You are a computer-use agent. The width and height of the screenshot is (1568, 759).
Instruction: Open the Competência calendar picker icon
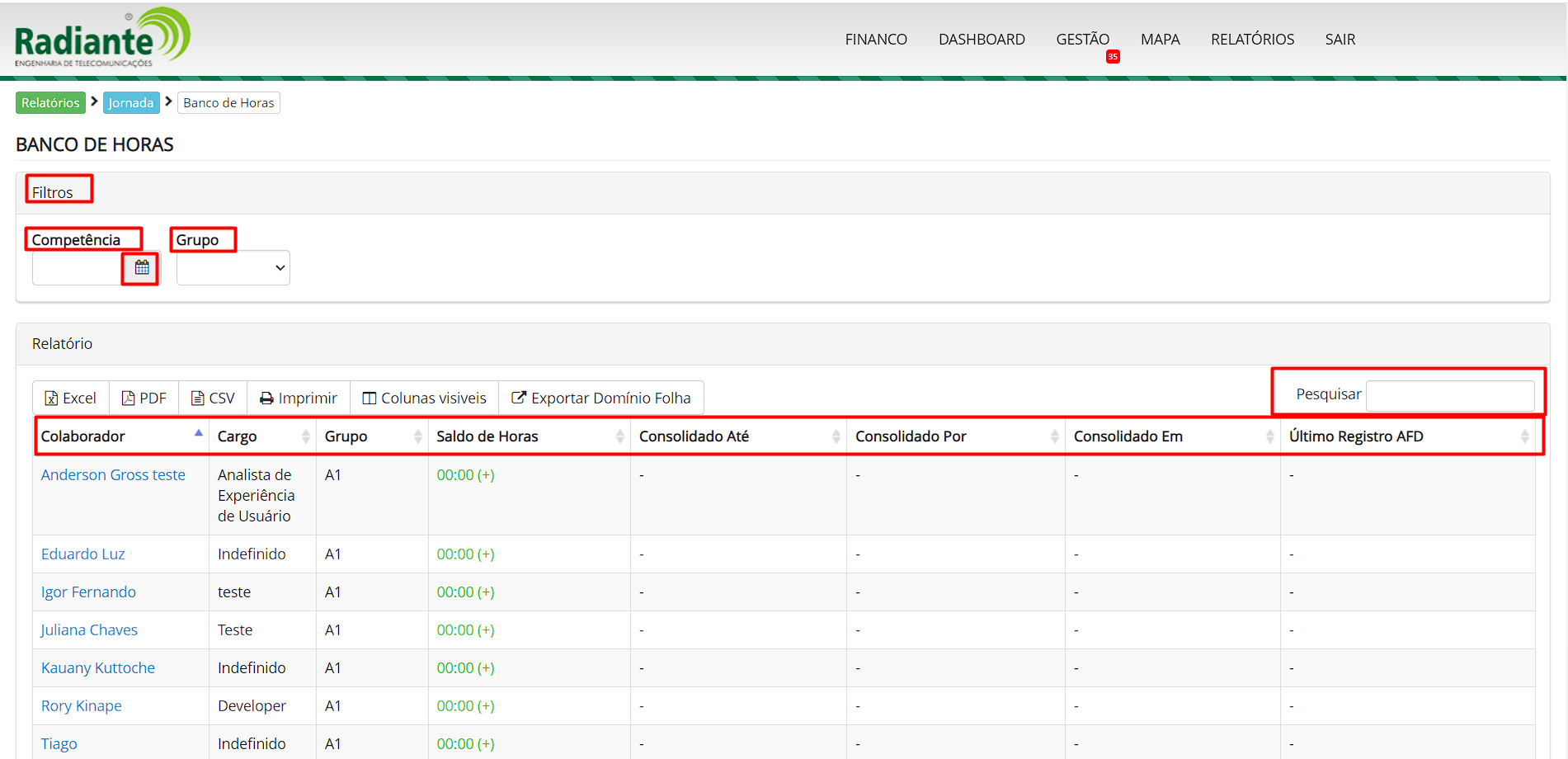(x=142, y=268)
